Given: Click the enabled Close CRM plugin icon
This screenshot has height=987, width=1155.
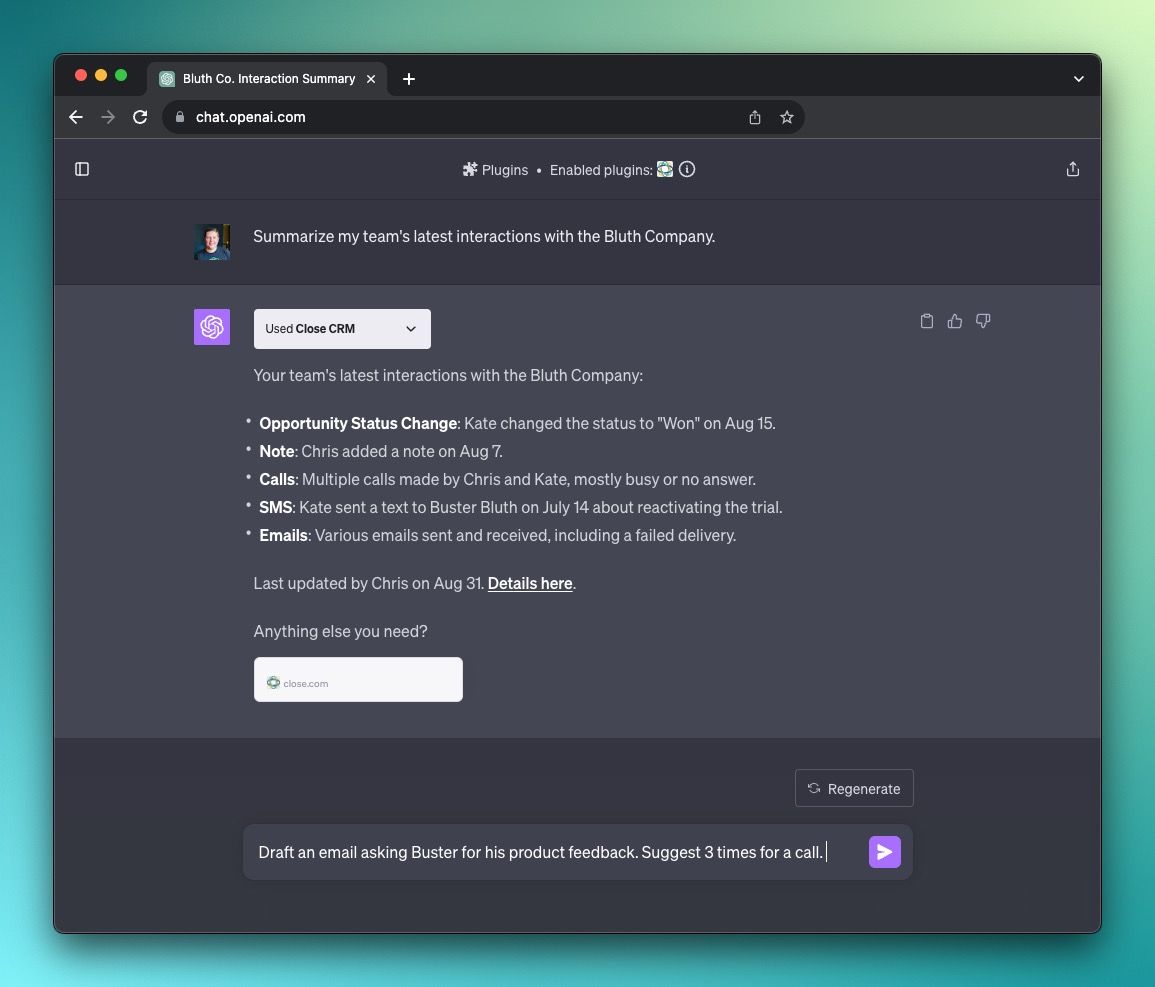Looking at the screenshot, I should tap(664, 169).
